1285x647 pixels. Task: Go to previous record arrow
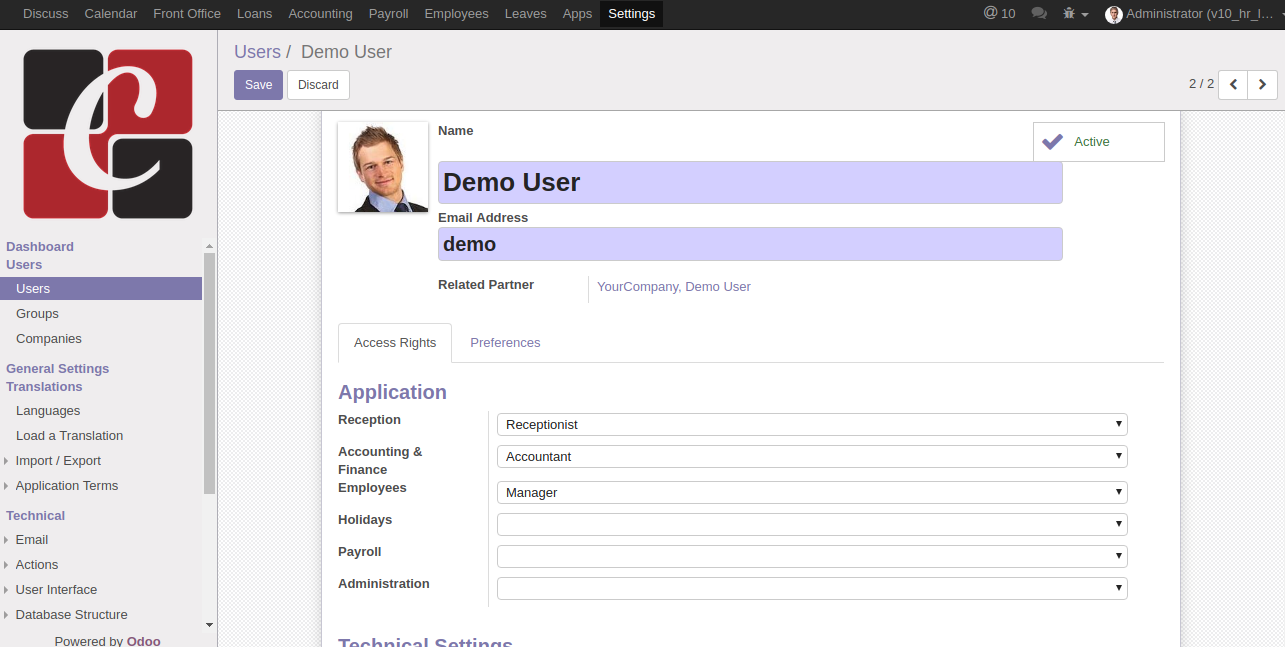pyautogui.click(x=1233, y=85)
